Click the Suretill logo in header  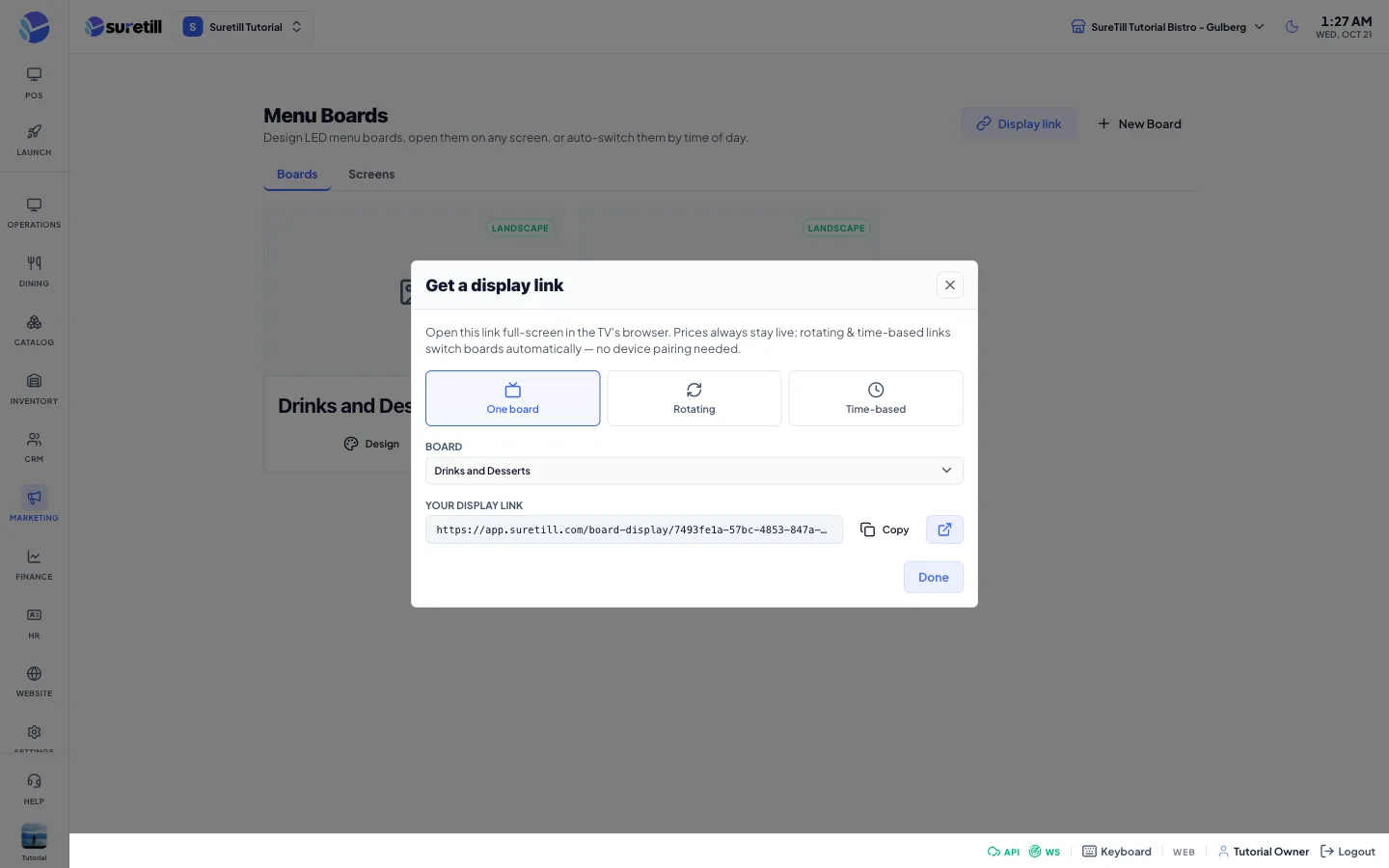[x=123, y=27]
